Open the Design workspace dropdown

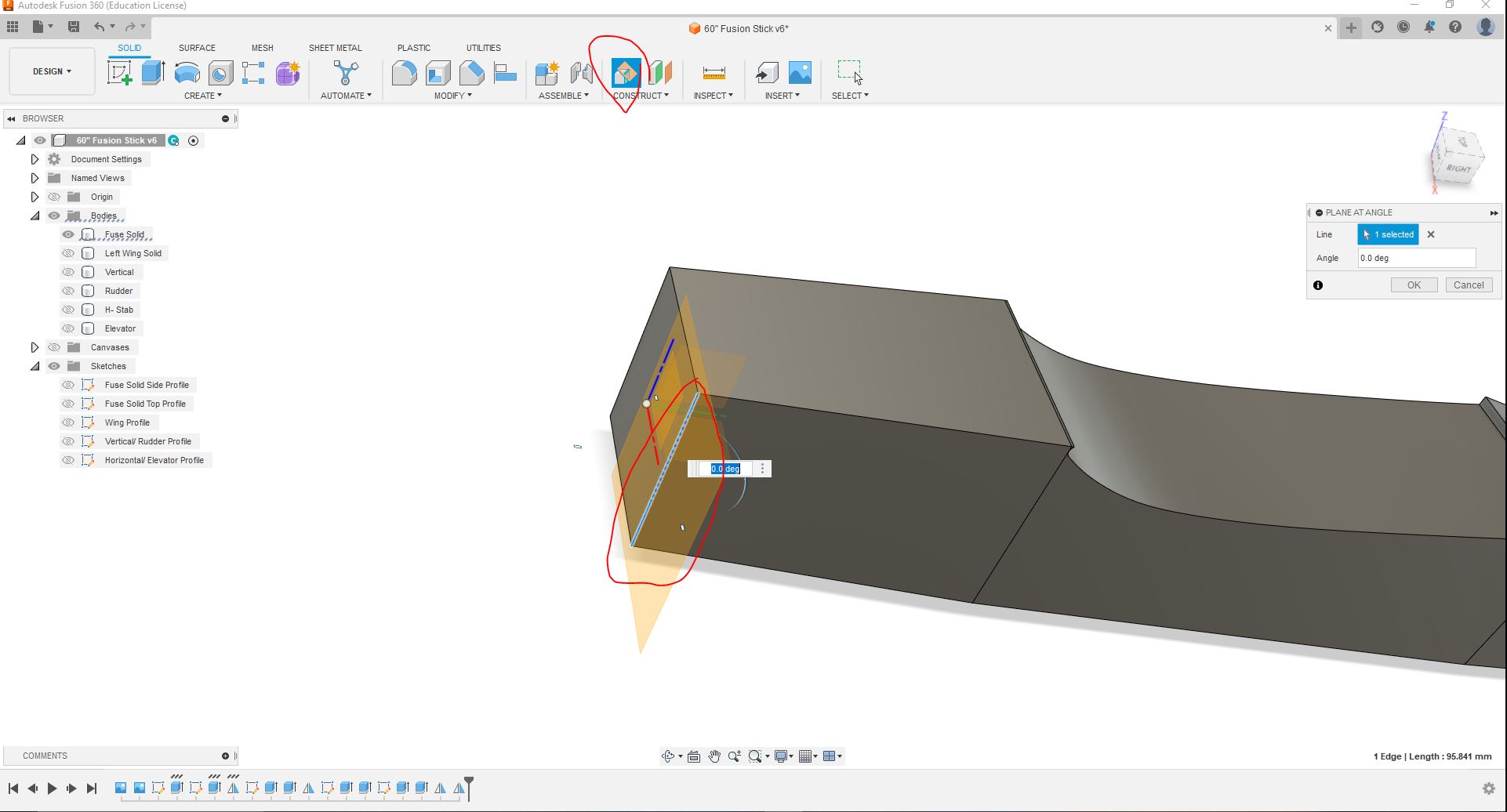tap(52, 71)
